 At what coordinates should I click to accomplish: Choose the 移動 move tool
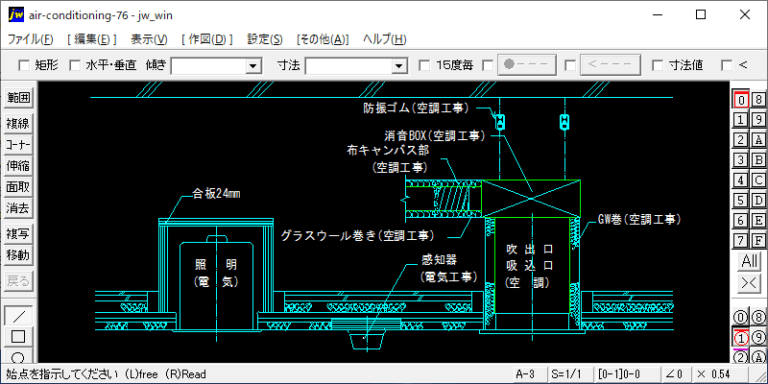[18, 255]
